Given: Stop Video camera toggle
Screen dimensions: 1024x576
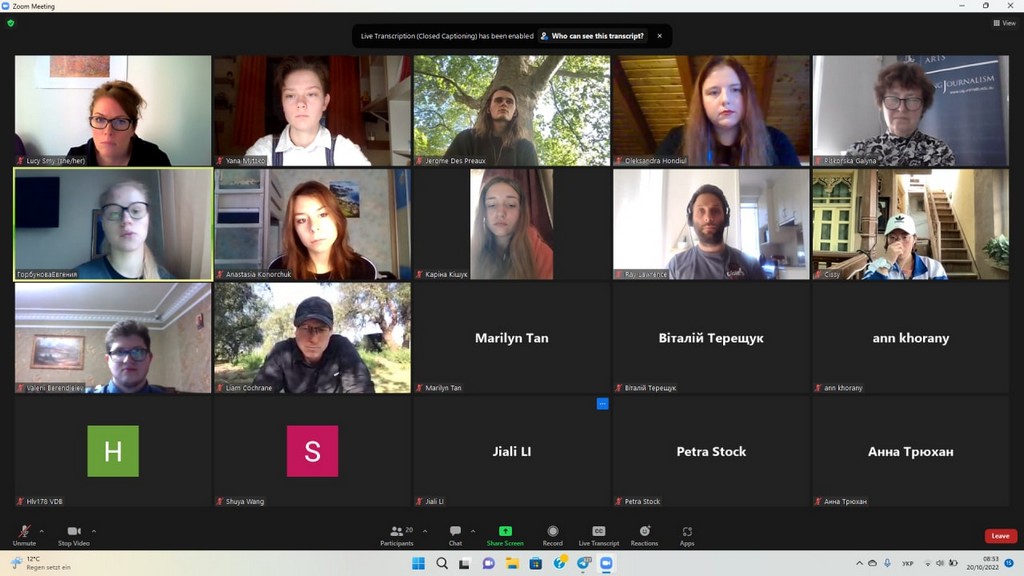Looking at the screenshot, I should pyautogui.click(x=73, y=534).
